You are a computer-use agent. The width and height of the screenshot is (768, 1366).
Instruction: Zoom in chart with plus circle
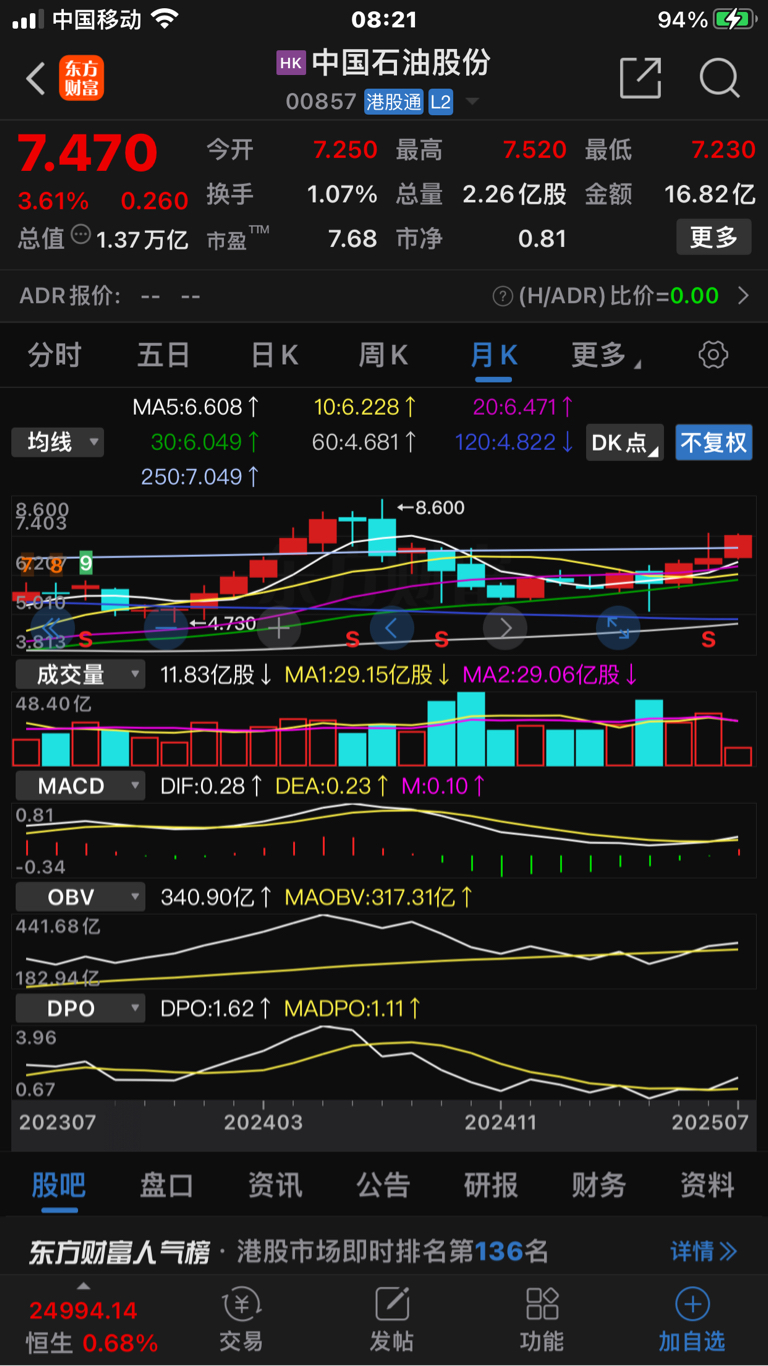[279, 628]
